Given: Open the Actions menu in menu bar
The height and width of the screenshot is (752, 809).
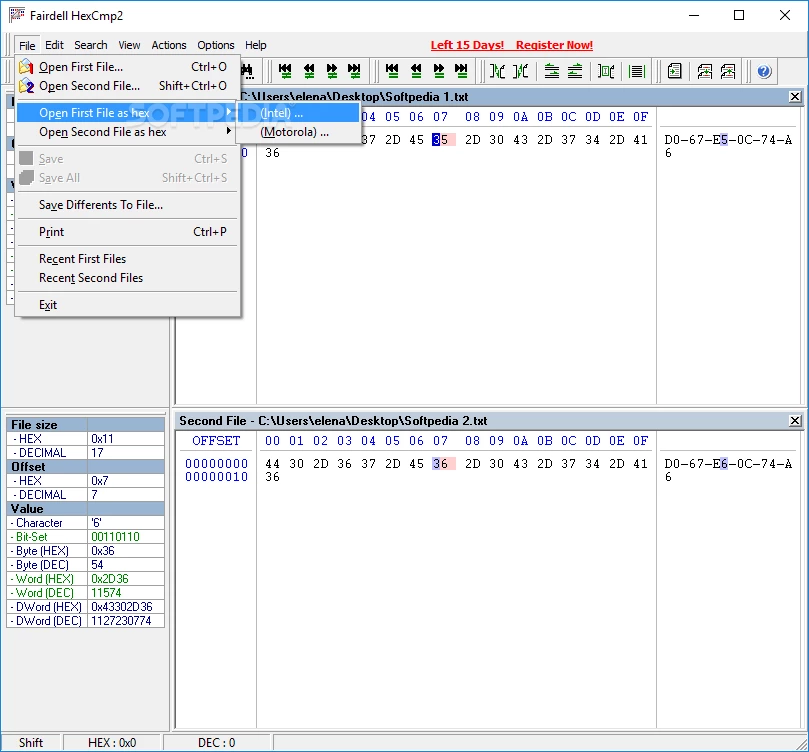Looking at the screenshot, I should (169, 45).
